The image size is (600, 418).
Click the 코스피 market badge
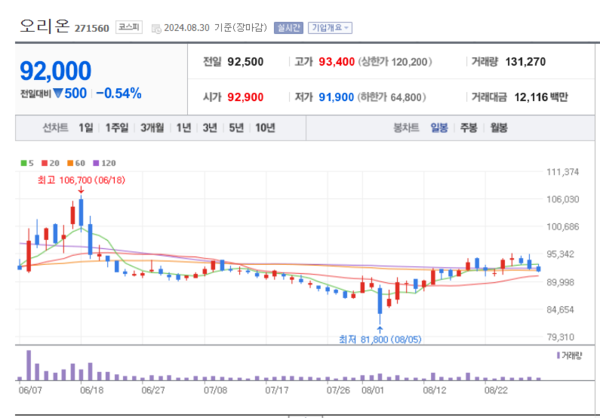[128, 28]
